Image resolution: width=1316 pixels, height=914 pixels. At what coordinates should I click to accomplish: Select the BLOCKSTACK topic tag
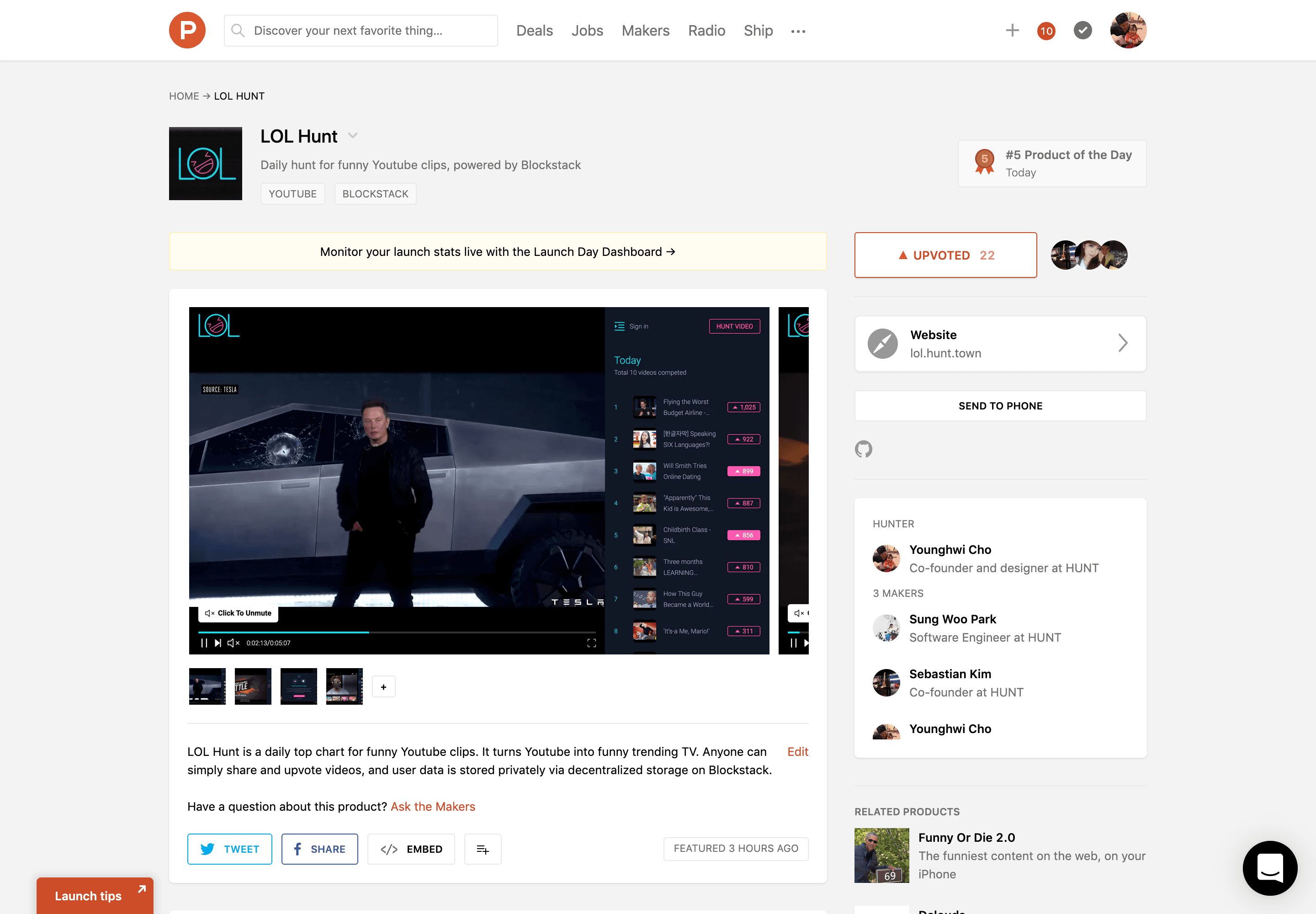[x=375, y=194]
